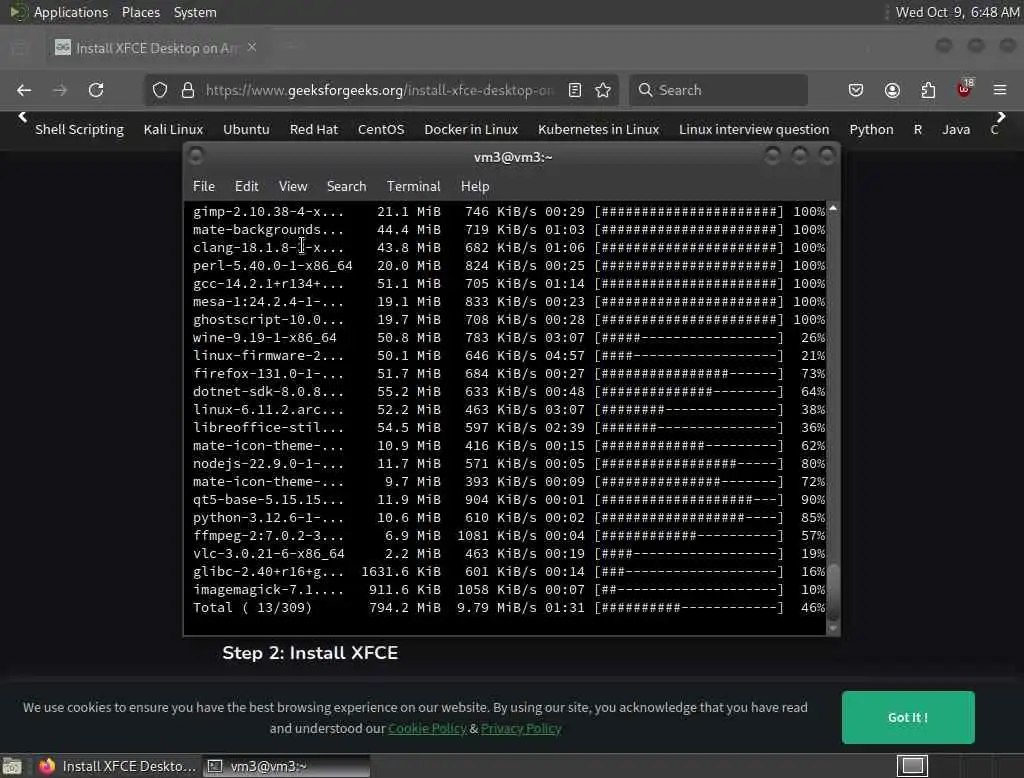Image resolution: width=1024 pixels, height=778 pixels.
Task: Go back with the browser back arrow
Action: [24, 90]
